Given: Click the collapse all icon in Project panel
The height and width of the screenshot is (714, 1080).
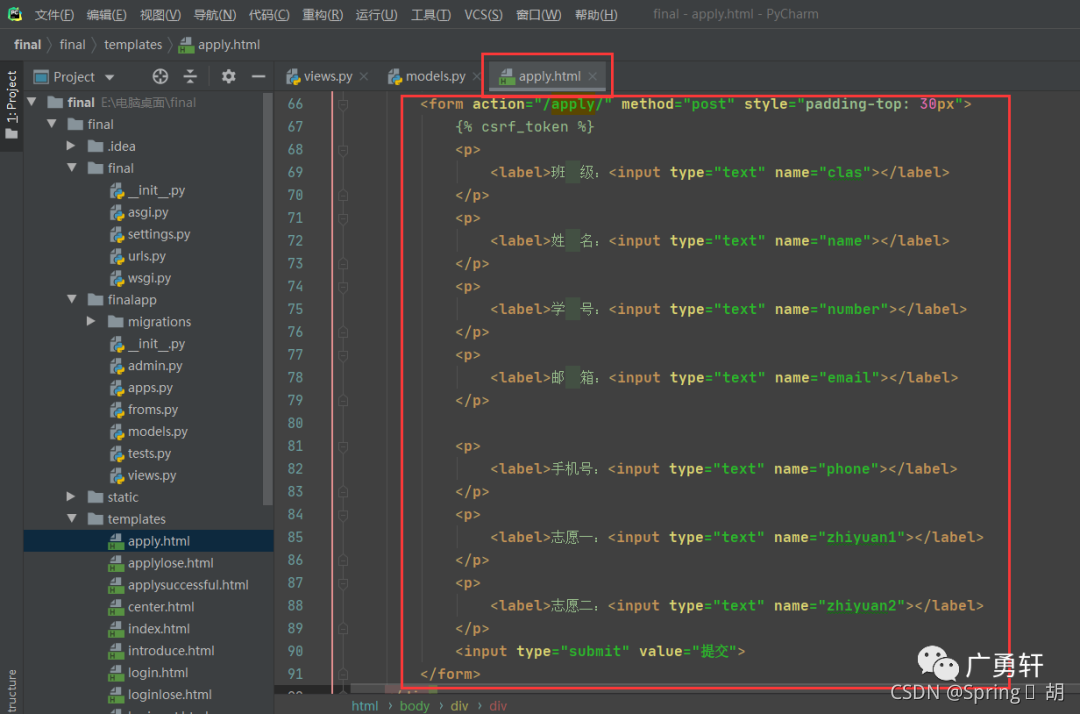Looking at the screenshot, I should click(x=190, y=77).
